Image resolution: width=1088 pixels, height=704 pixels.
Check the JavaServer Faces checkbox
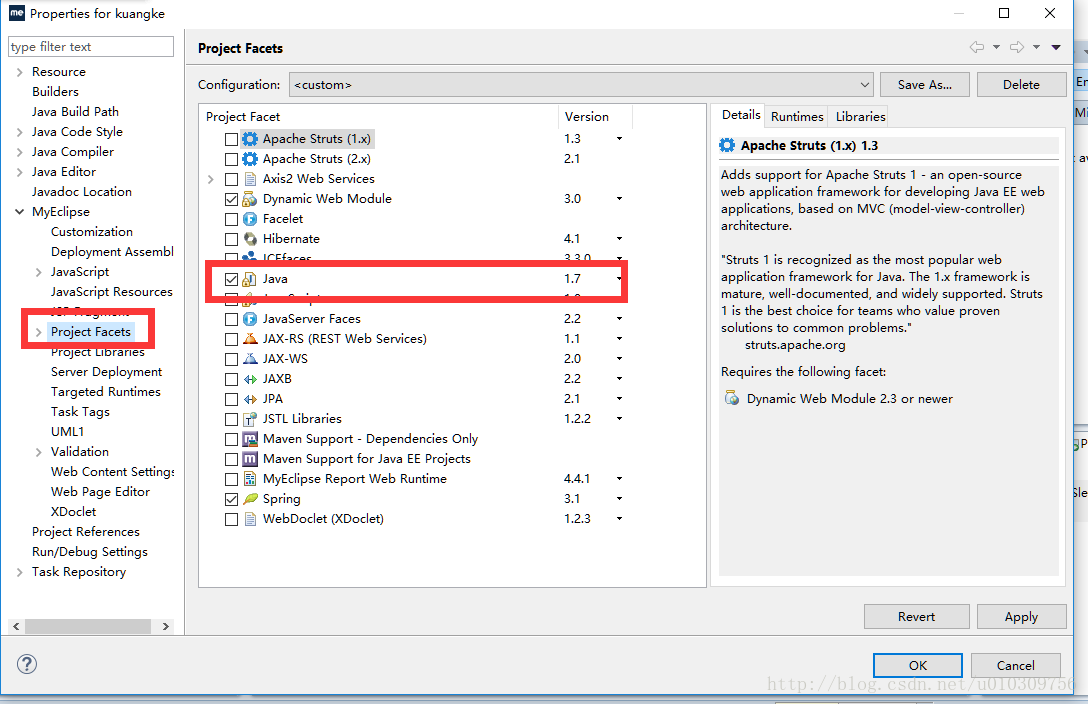tap(232, 320)
